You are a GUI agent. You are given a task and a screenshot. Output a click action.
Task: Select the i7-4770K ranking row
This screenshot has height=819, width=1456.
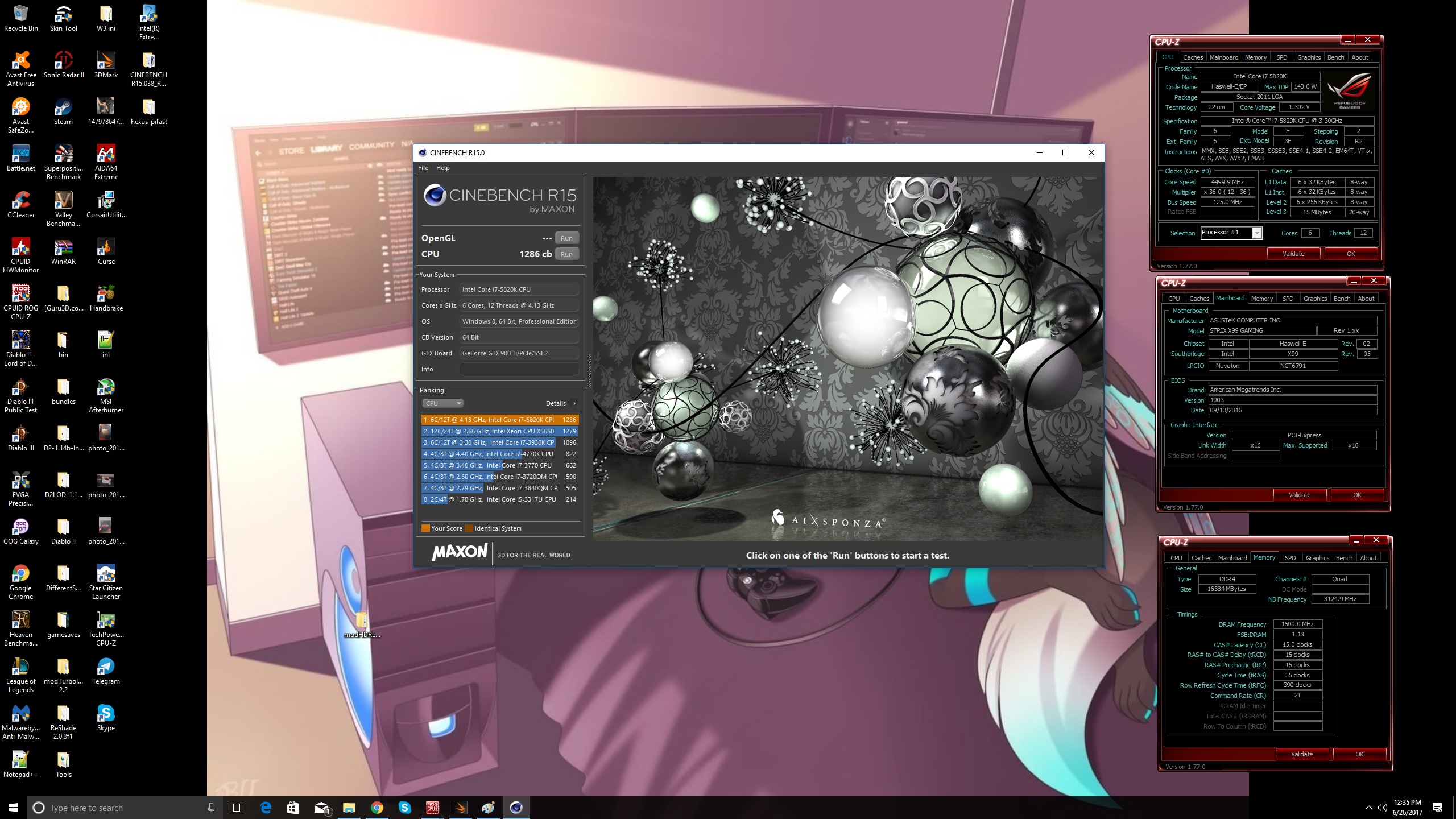pos(500,454)
